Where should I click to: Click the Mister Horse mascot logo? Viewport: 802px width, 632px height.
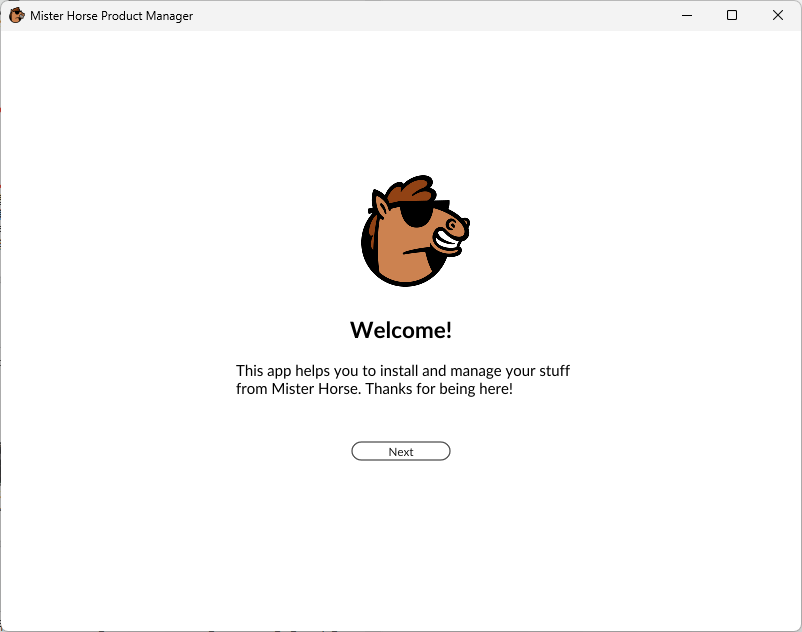(x=412, y=232)
